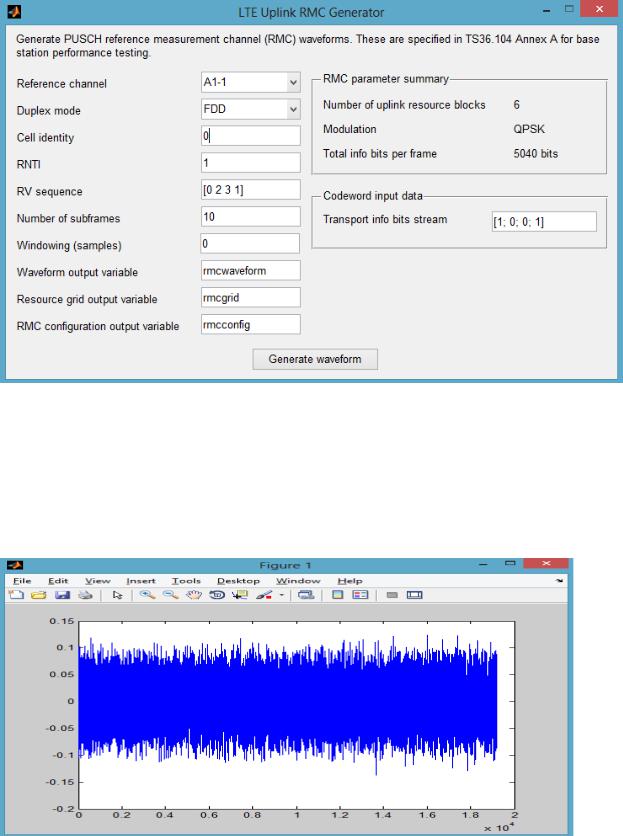Click the '5040 bits' value text
The height and width of the screenshot is (836, 623).
pos(536,154)
